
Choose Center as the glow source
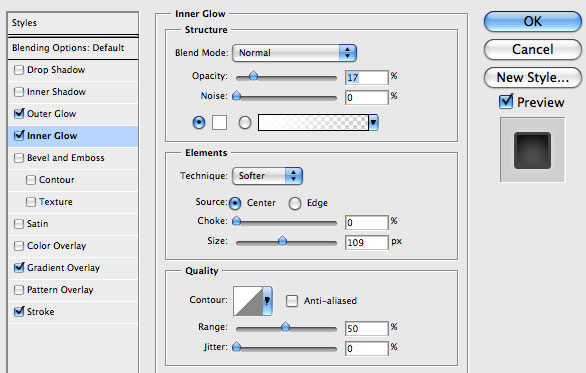tap(235, 203)
